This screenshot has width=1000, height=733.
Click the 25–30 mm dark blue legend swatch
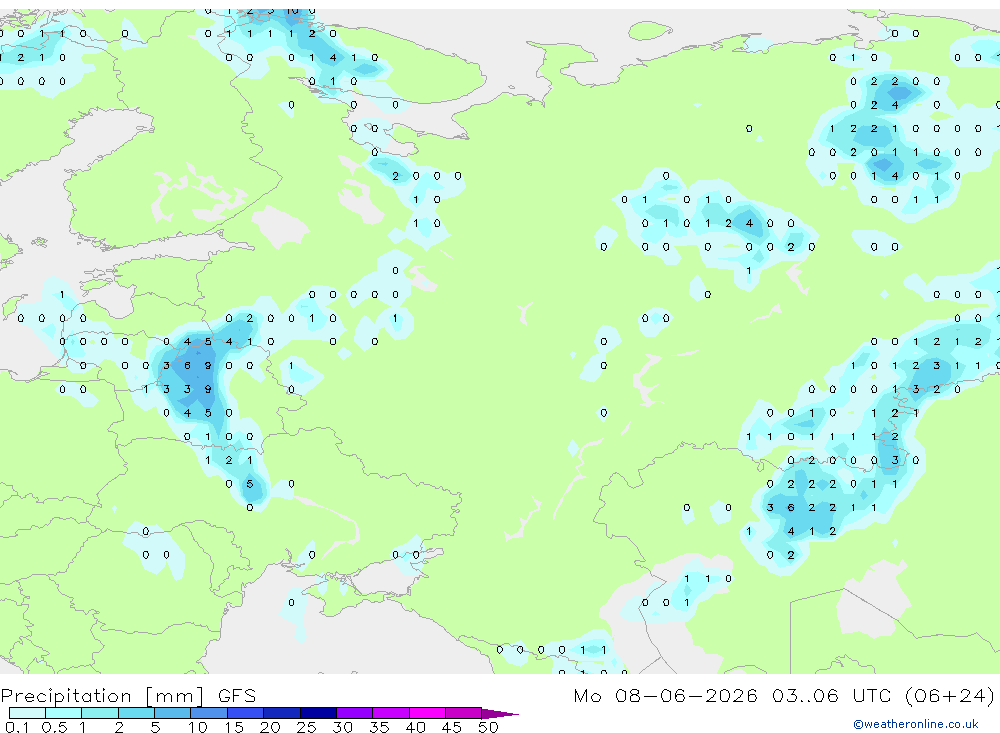pyautogui.click(x=318, y=713)
